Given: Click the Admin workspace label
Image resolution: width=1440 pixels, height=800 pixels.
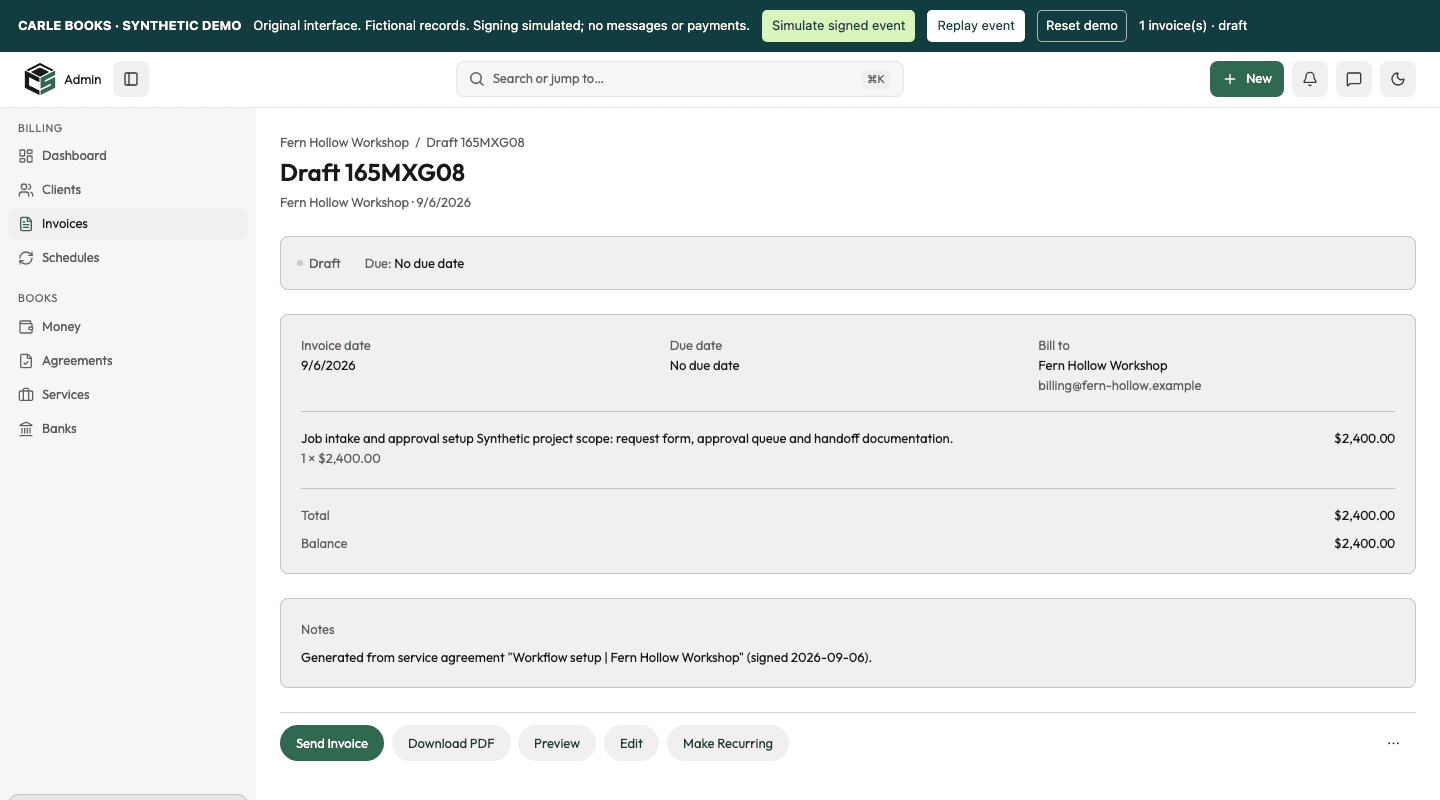Looking at the screenshot, I should (x=83, y=79).
